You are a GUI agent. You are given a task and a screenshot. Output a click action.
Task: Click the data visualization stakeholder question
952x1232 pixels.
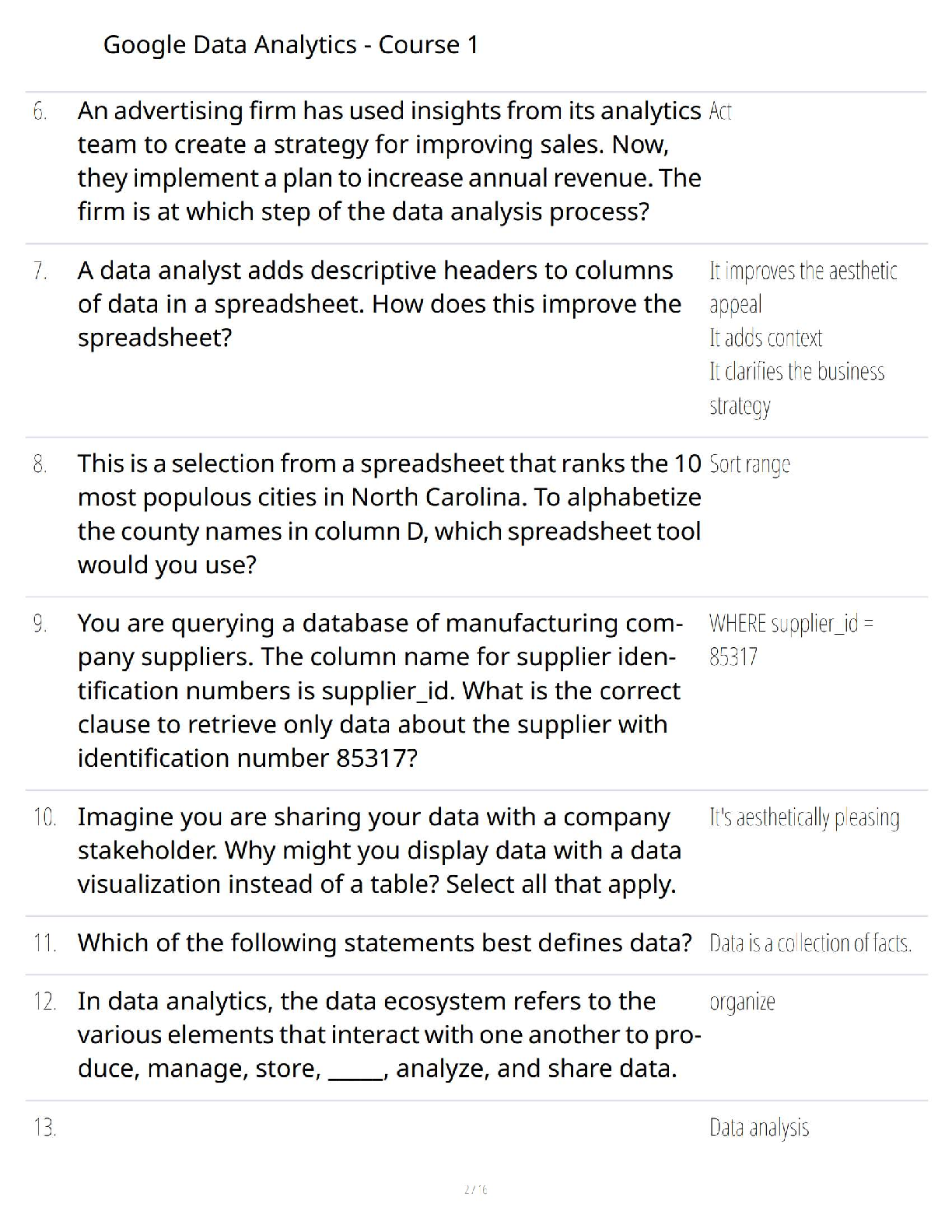[x=379, y=851]
